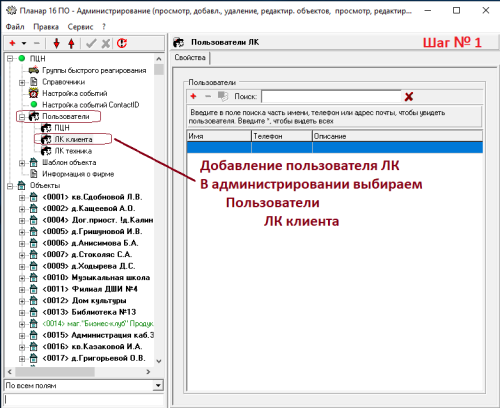This screenshot has width=500, height=408.
Task: Select <0005> д.Гришуновой И.В. object
Action: 92,232
